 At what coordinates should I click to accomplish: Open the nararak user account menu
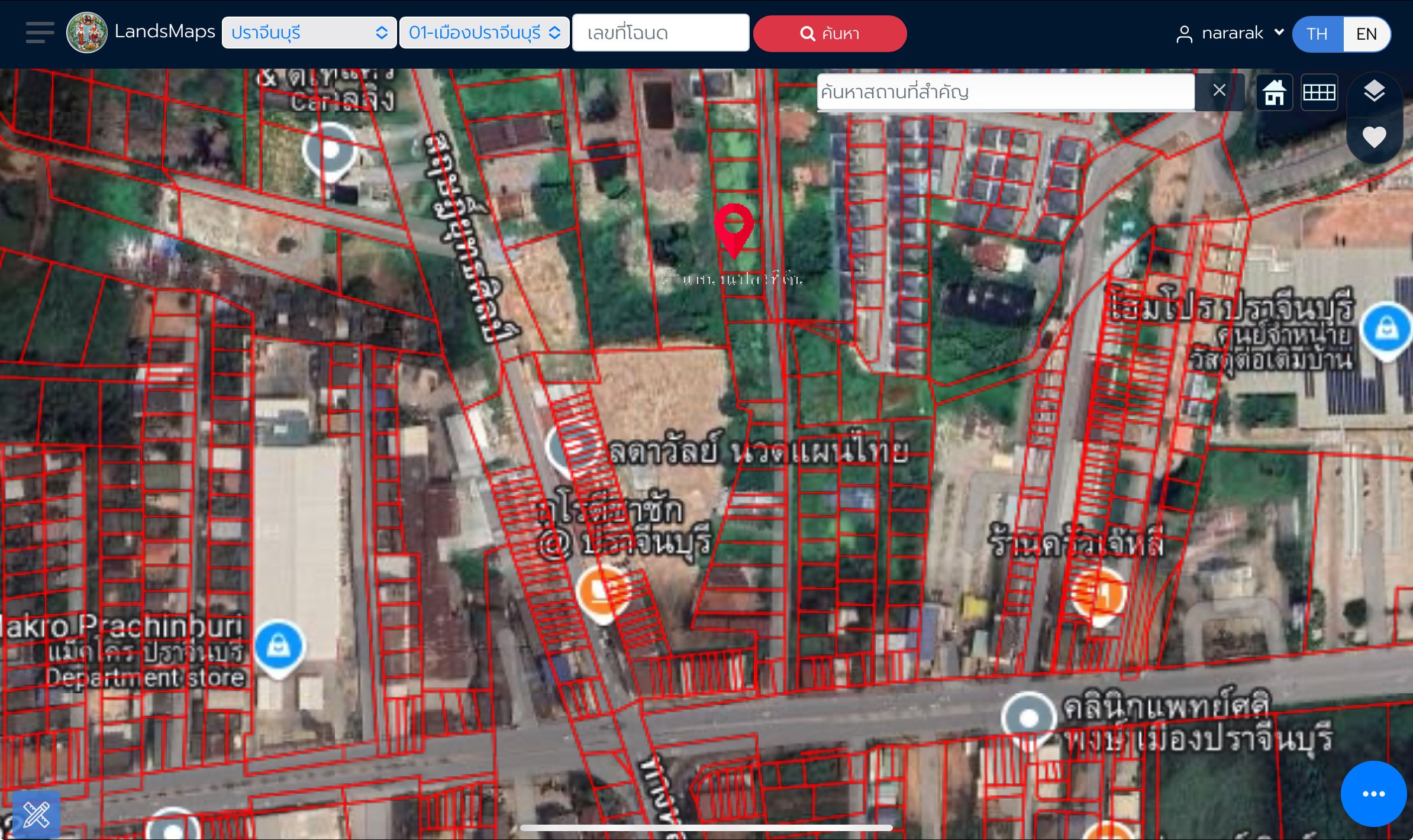1231,33
